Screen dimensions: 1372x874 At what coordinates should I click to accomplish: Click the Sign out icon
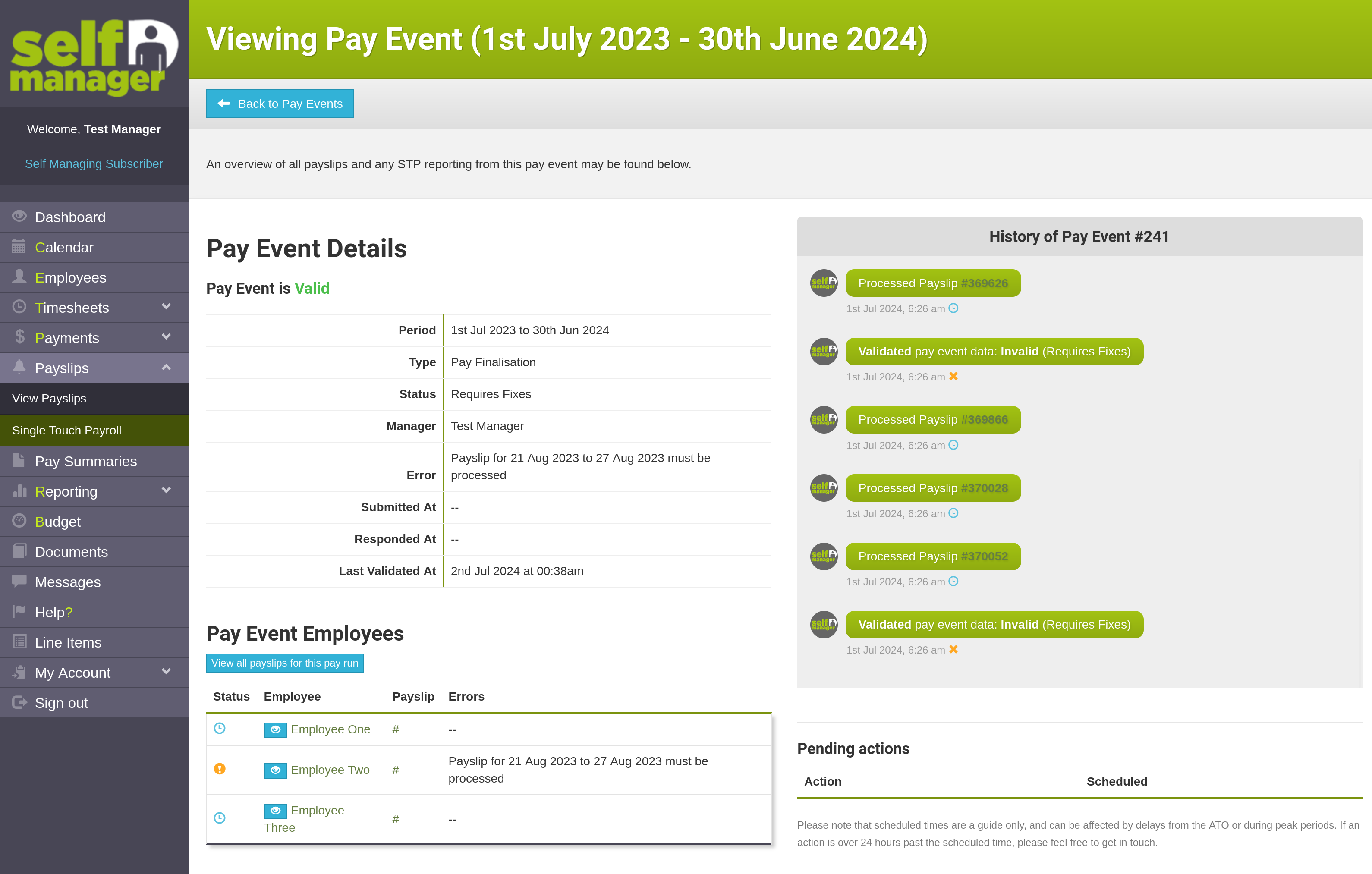[x=19, y=702]
